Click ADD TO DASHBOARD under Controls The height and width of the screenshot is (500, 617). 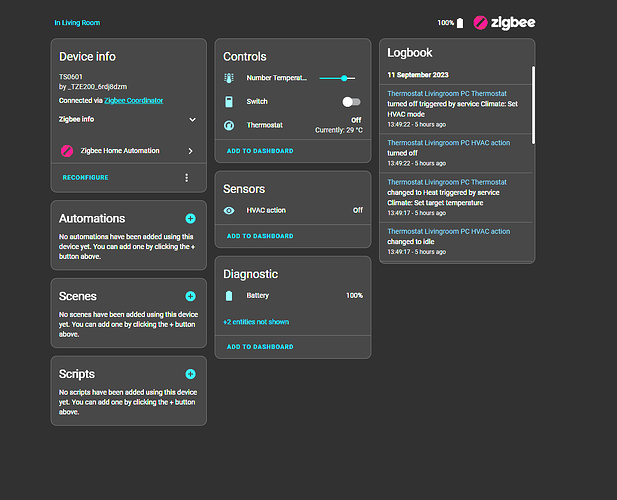[260, 151]
